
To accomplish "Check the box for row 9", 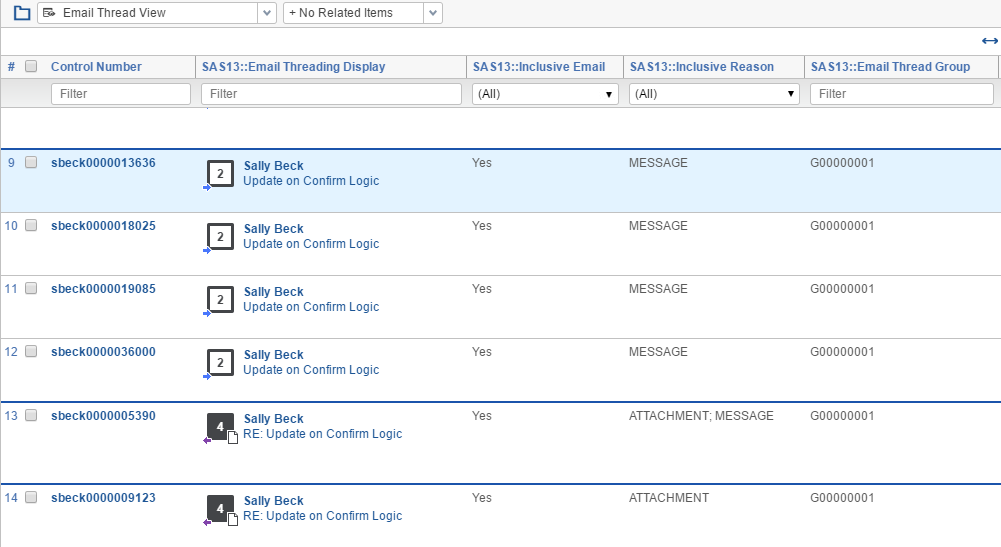I will [31, 162].
